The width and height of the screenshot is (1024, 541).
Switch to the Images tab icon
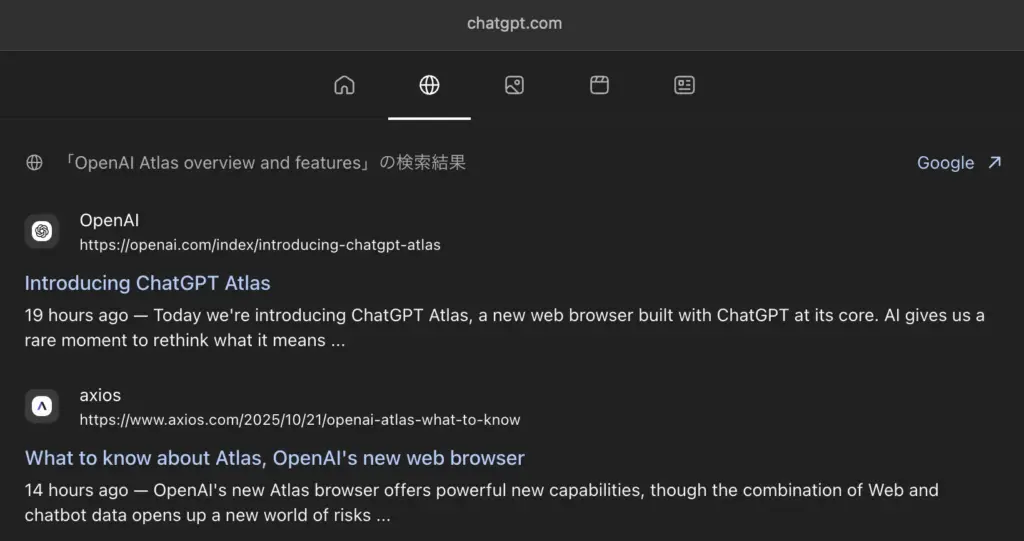[514, 85]
